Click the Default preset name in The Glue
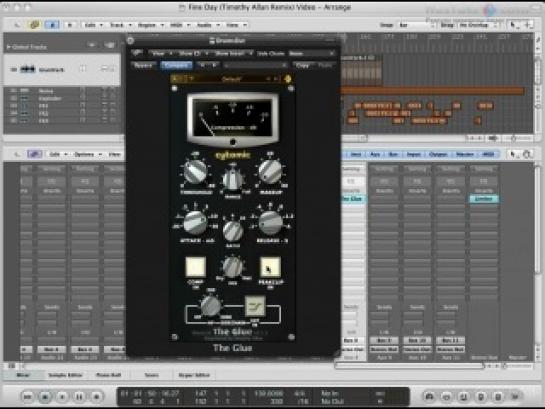 click(x=232, y=79)
